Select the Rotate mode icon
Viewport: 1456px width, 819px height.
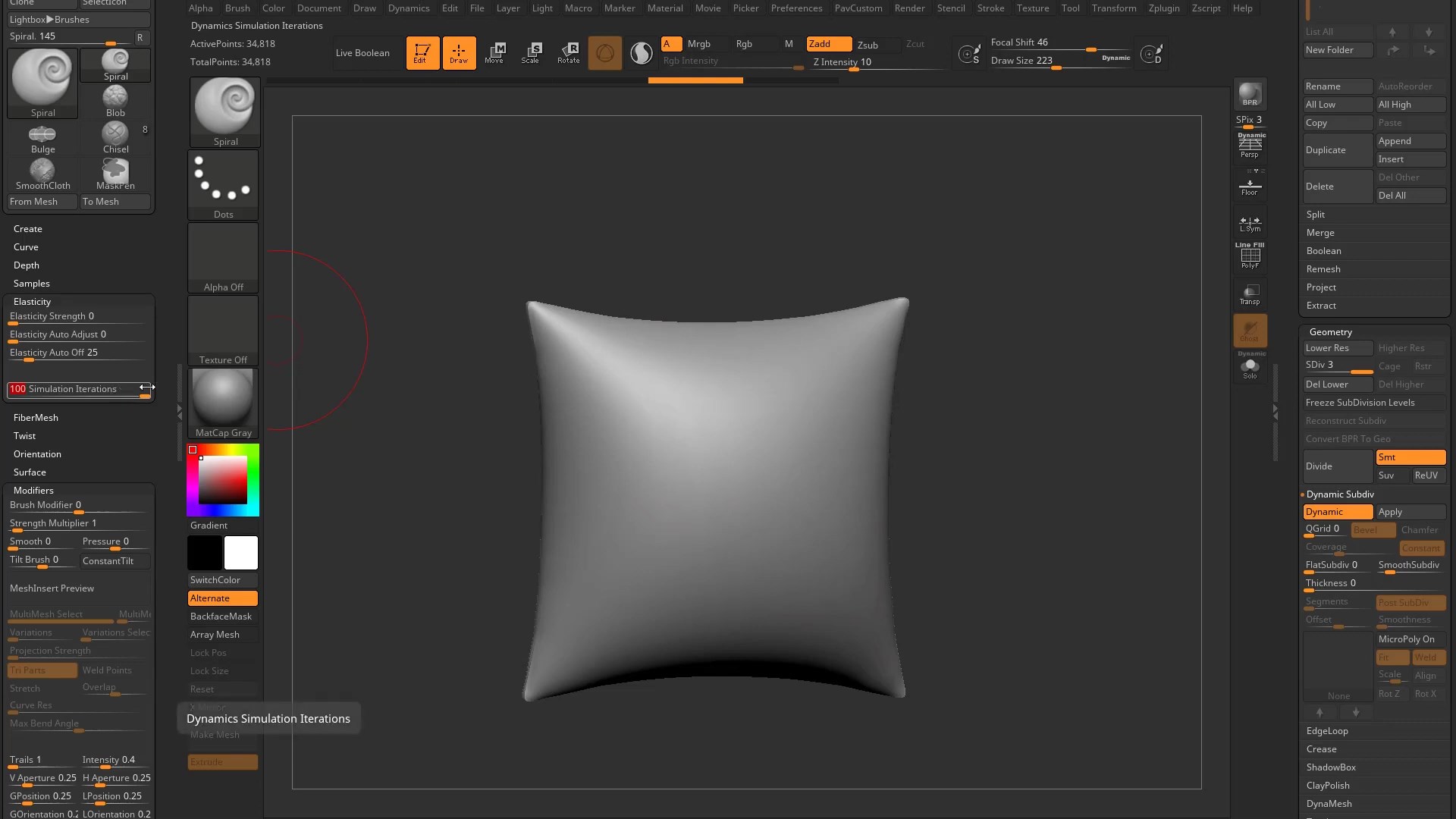(568, 52)
